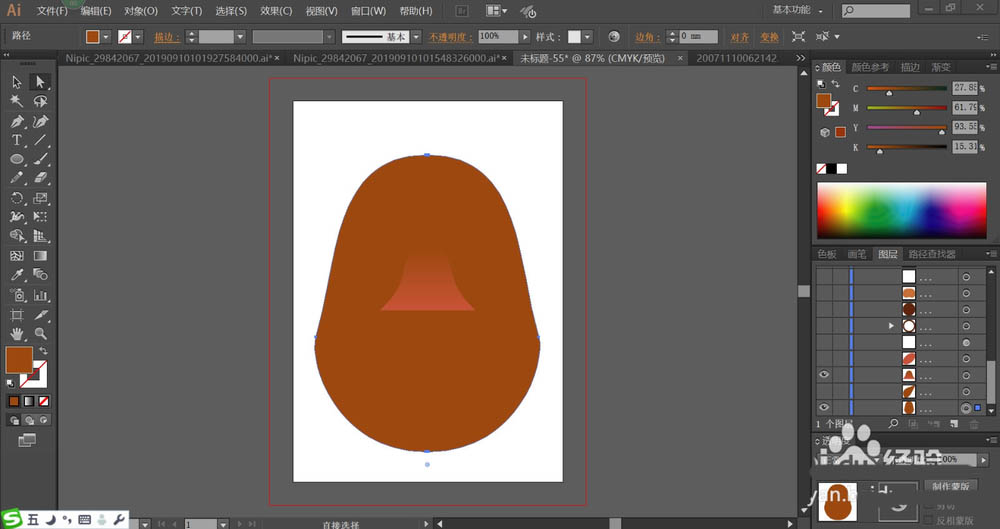Click the 不透明度 link
The height and width of the screenshot is (529, 1000).
click(x=450, y=37)
